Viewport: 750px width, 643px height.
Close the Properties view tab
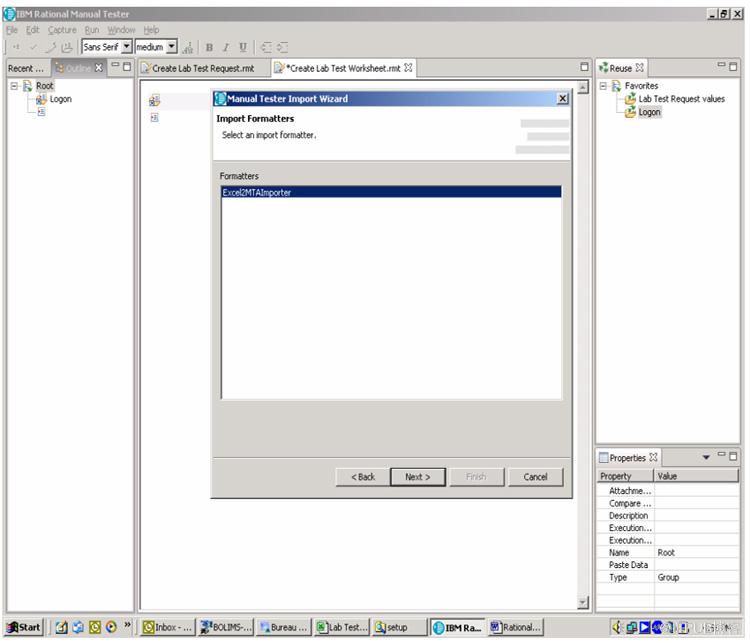[x=653, y=457]
